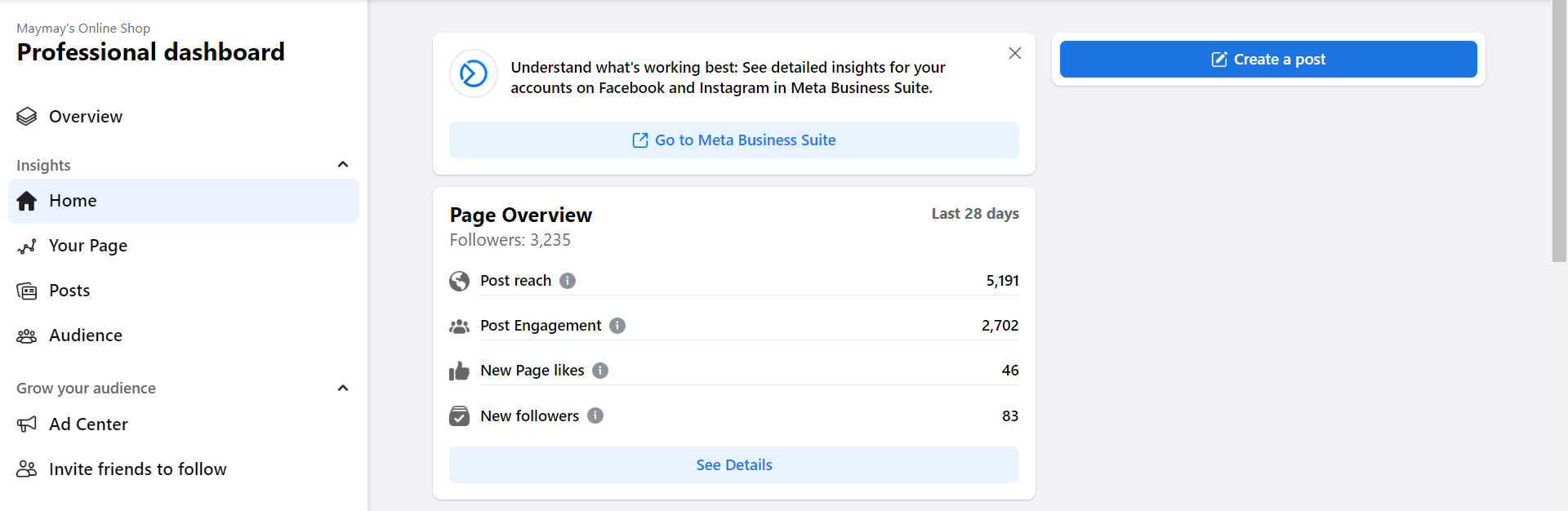Click the New Page likes thumbs-up icon
The image size is (1568, 511).
pyautogui.click(x=460, y=371)
